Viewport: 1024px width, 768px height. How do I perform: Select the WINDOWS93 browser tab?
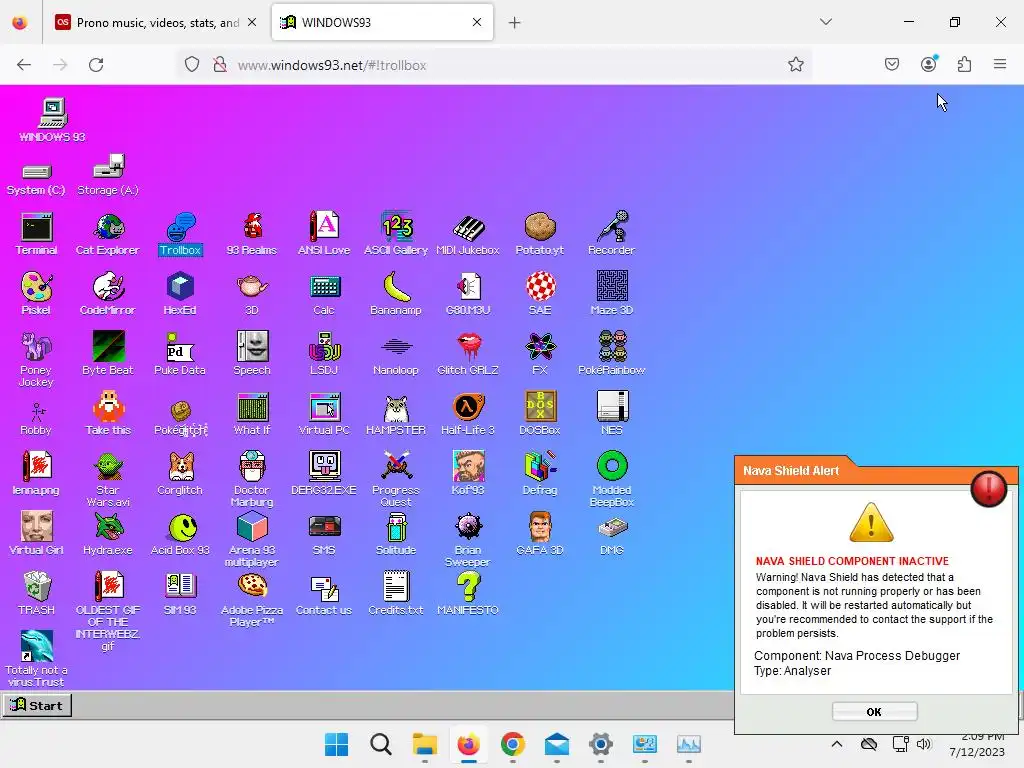(x=382, y=22)
